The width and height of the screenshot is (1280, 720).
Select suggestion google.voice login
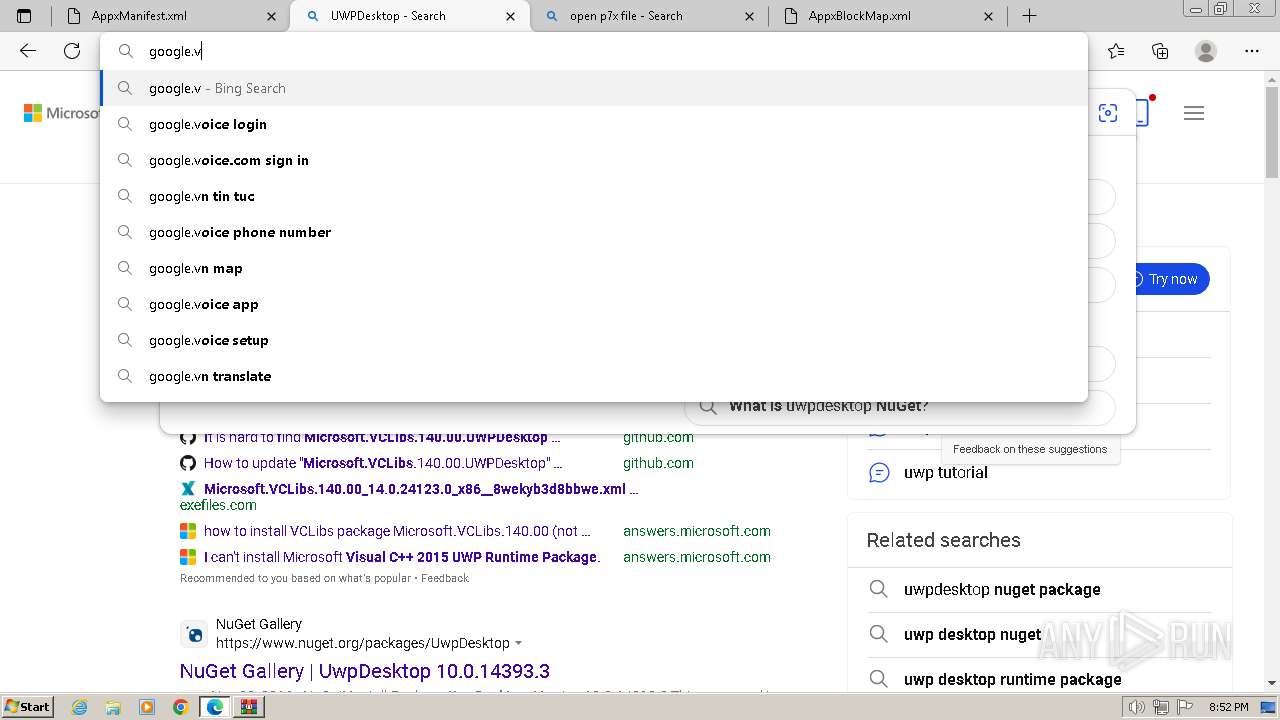coord(594,124)
